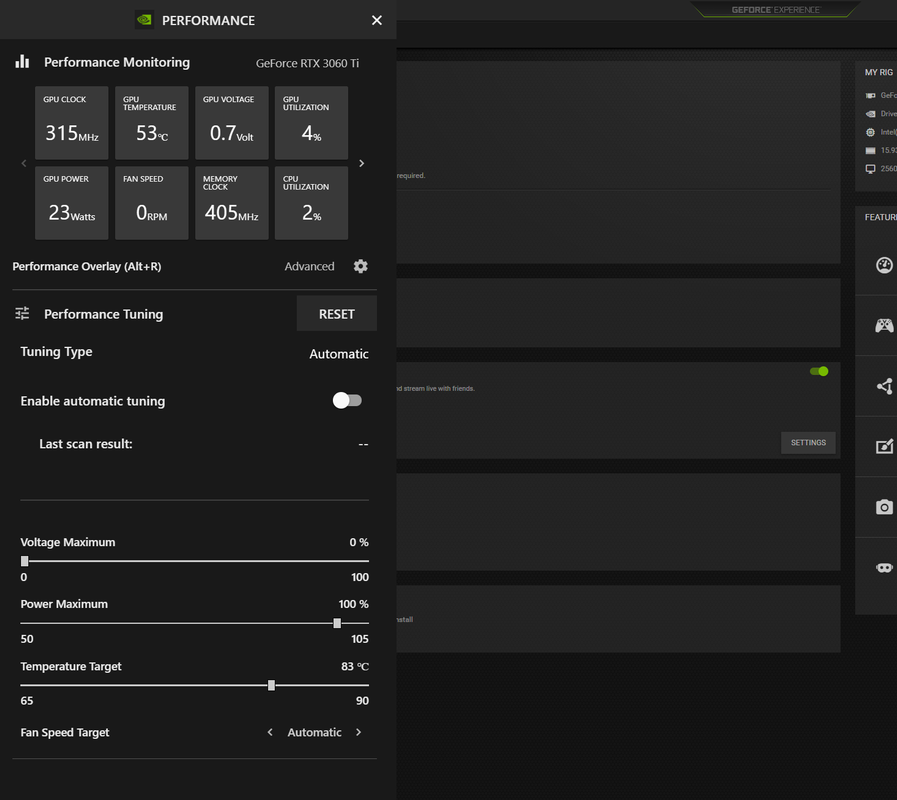
Task: Click the GeForce Experience logo at top
Action: (775, 10)
